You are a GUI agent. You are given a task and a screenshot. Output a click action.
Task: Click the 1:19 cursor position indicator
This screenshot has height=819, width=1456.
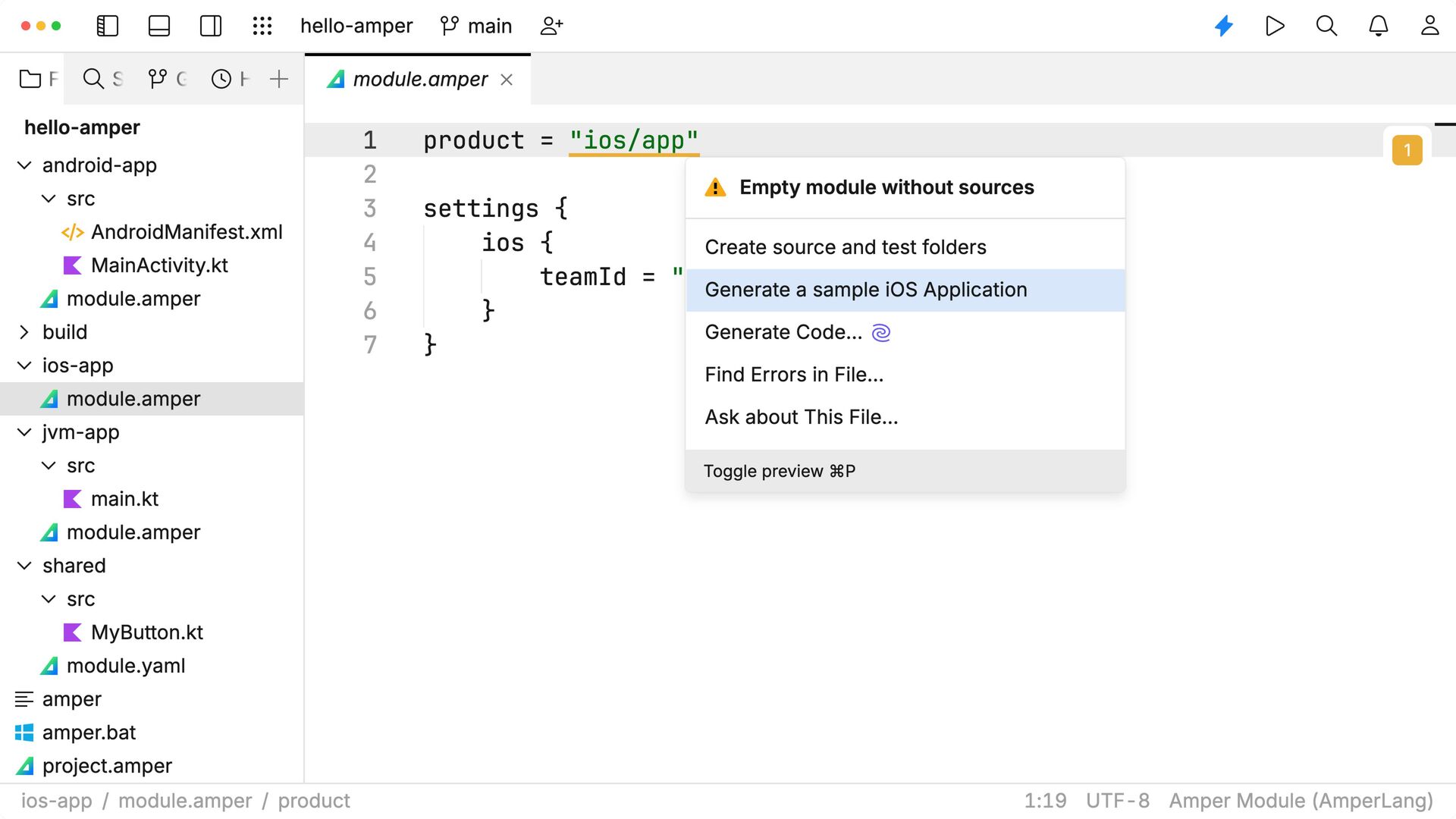tap(1045, 801)
